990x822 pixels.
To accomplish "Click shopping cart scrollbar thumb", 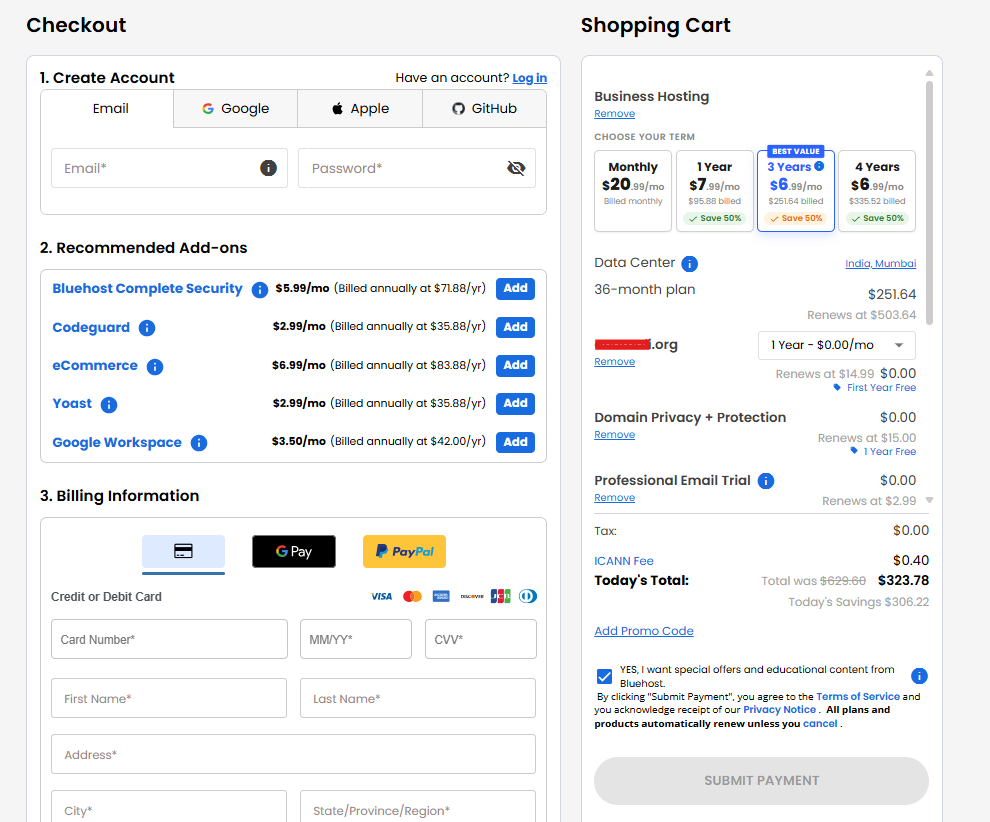I will click(929, 203).
